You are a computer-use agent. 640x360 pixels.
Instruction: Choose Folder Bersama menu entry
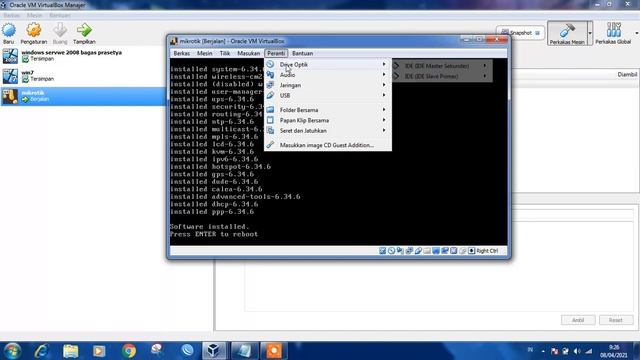(328, 110)
